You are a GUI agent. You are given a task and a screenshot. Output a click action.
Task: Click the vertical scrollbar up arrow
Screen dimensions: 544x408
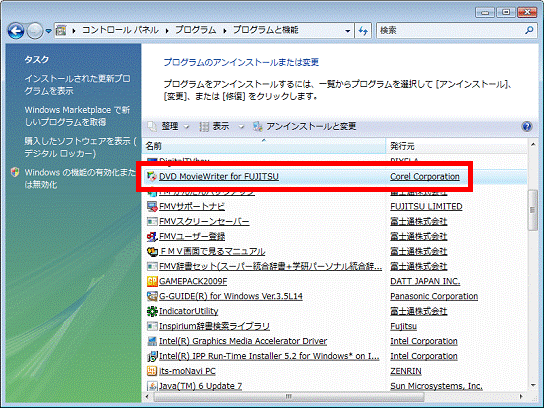[x=533, y=145]
